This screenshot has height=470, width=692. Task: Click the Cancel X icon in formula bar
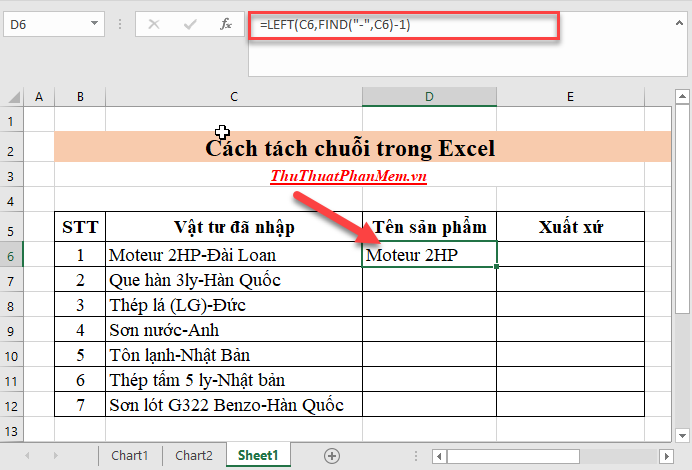coord(154,24)
